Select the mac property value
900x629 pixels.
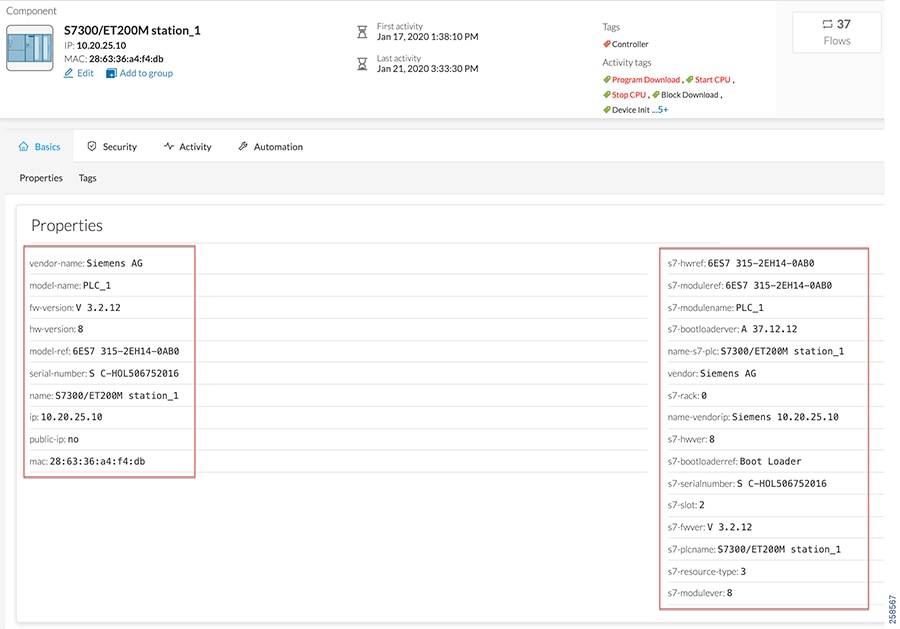coord(97,461)
